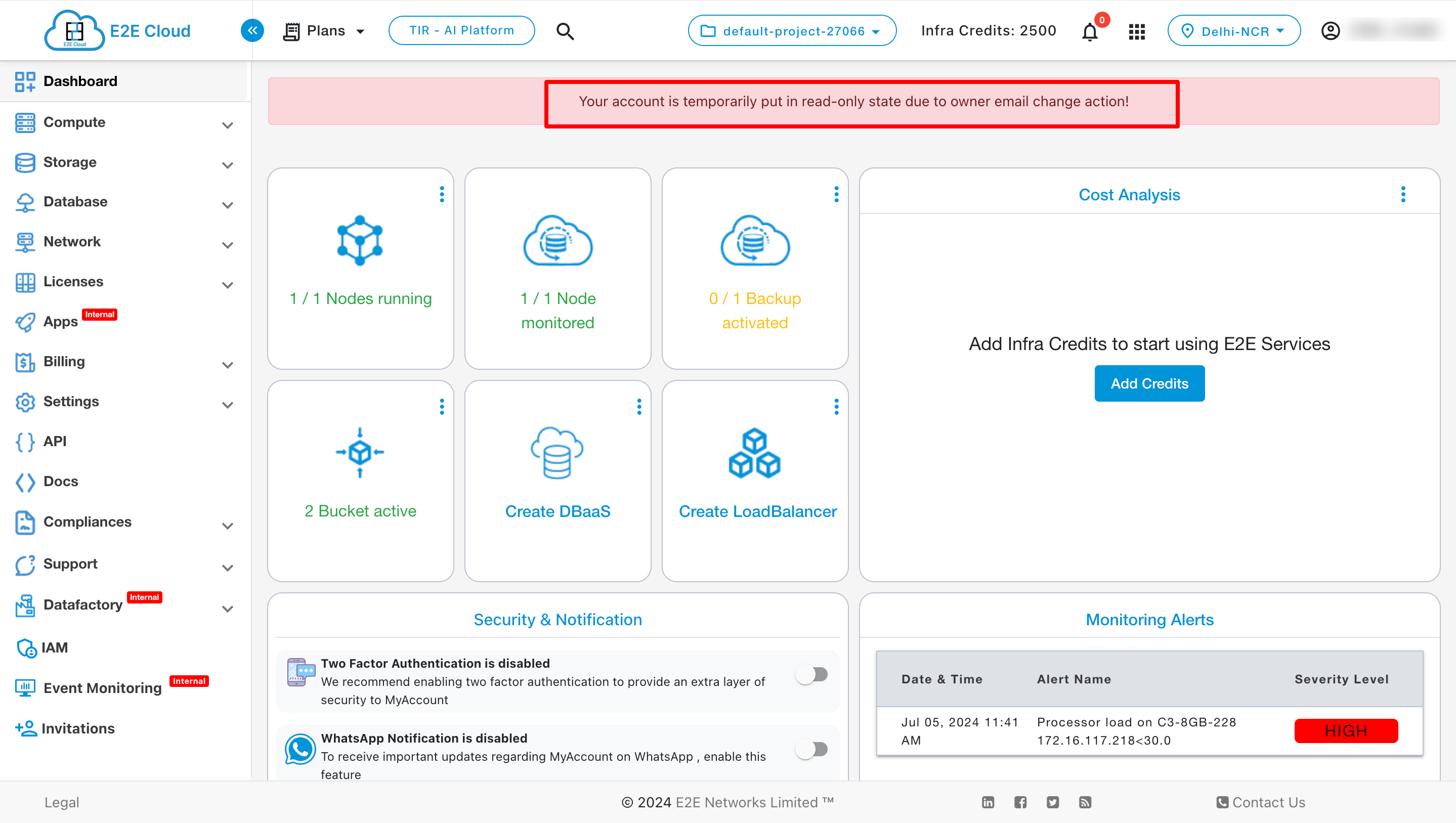1456x823 pixels.
Task: Open default-project-27066 project selector
Action: coord(792,30)
